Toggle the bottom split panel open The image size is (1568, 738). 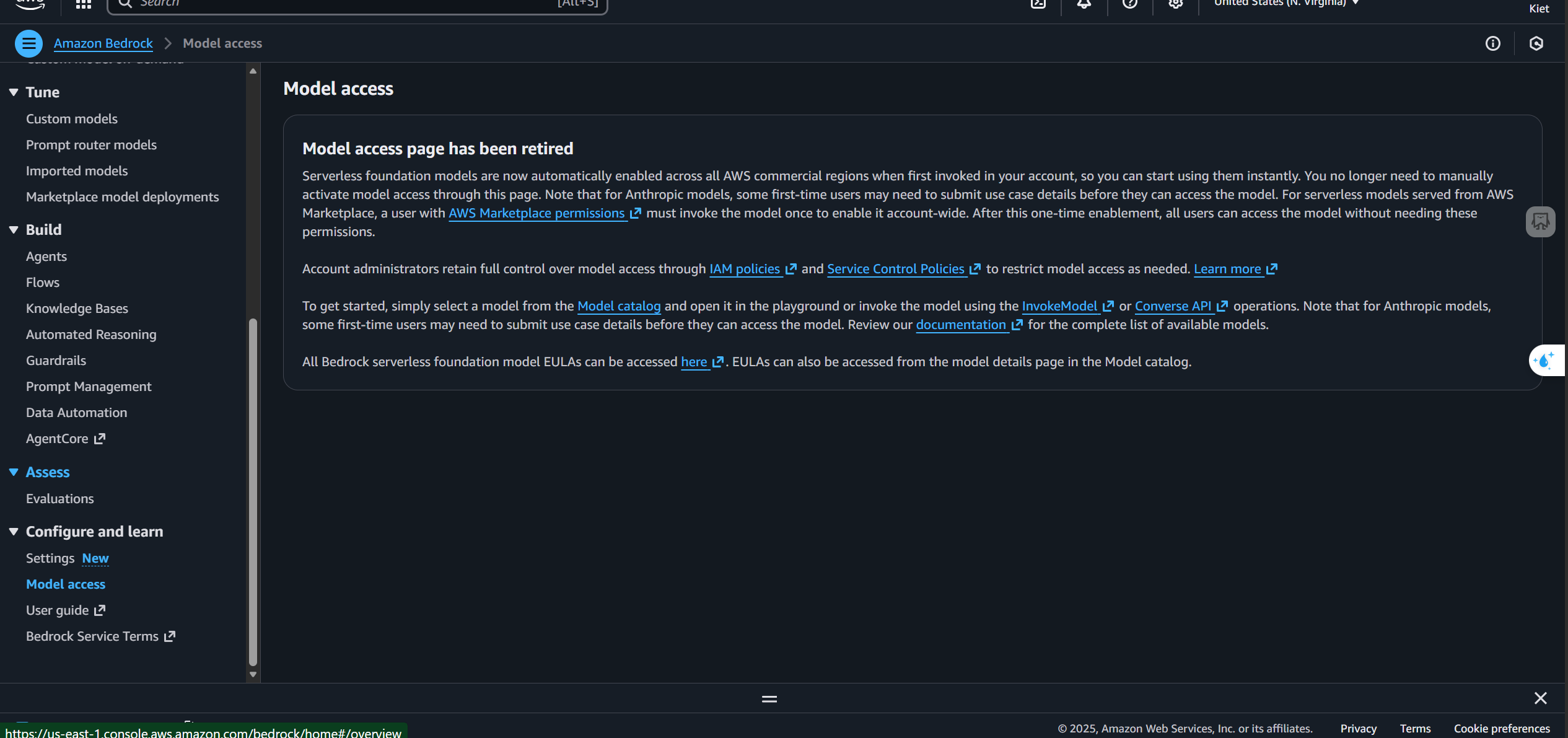pyautogui.click(x=768, y=698)
